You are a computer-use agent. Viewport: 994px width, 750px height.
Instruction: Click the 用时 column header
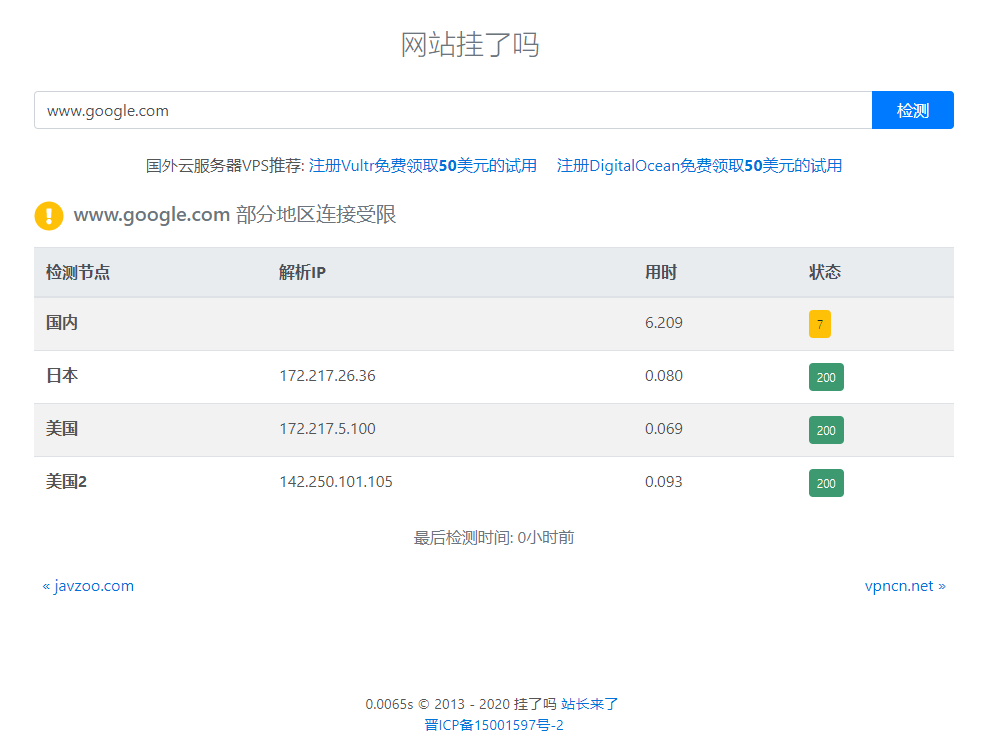point(662,271)
